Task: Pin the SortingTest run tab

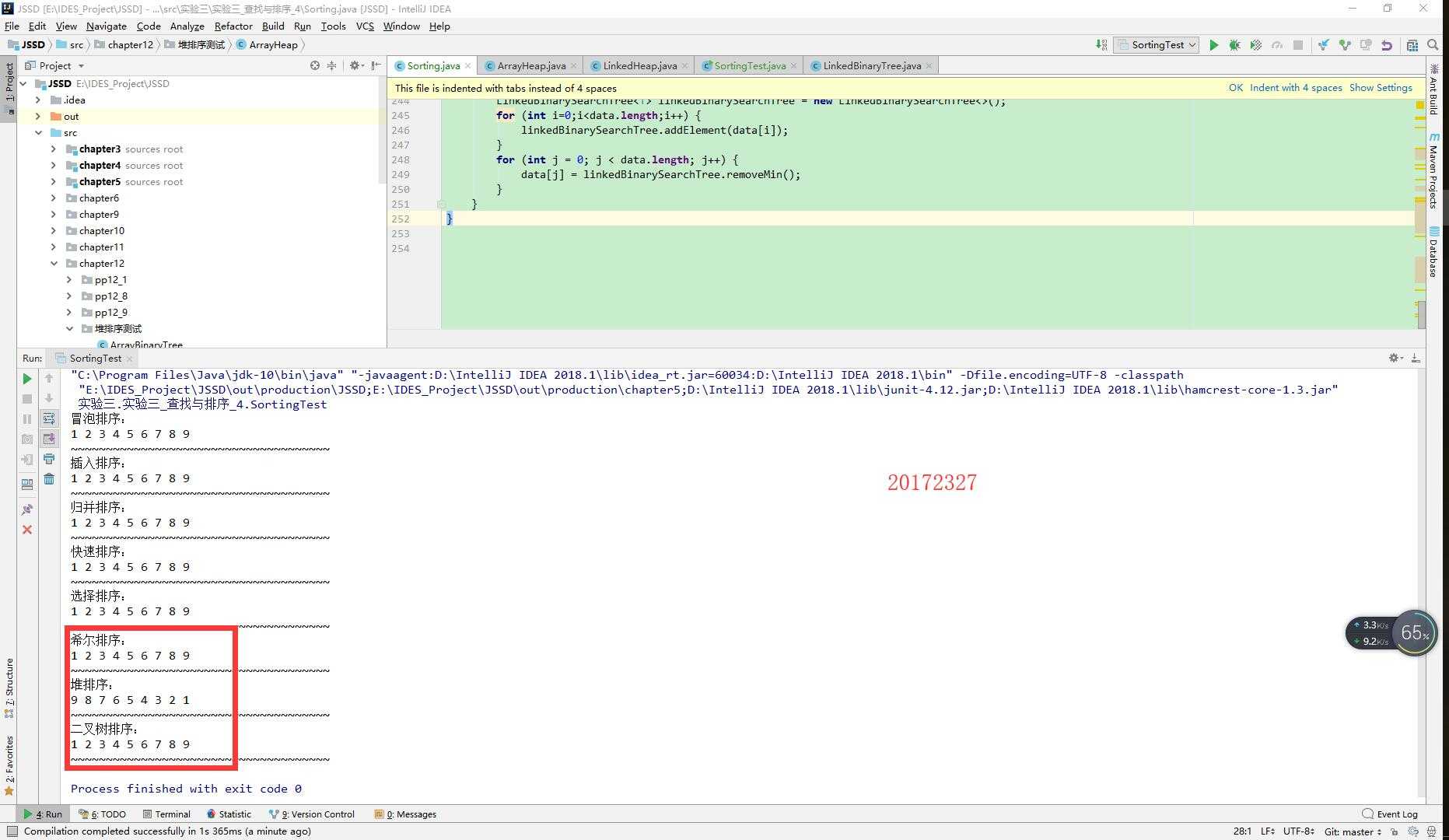Action: tap(27, 509)
